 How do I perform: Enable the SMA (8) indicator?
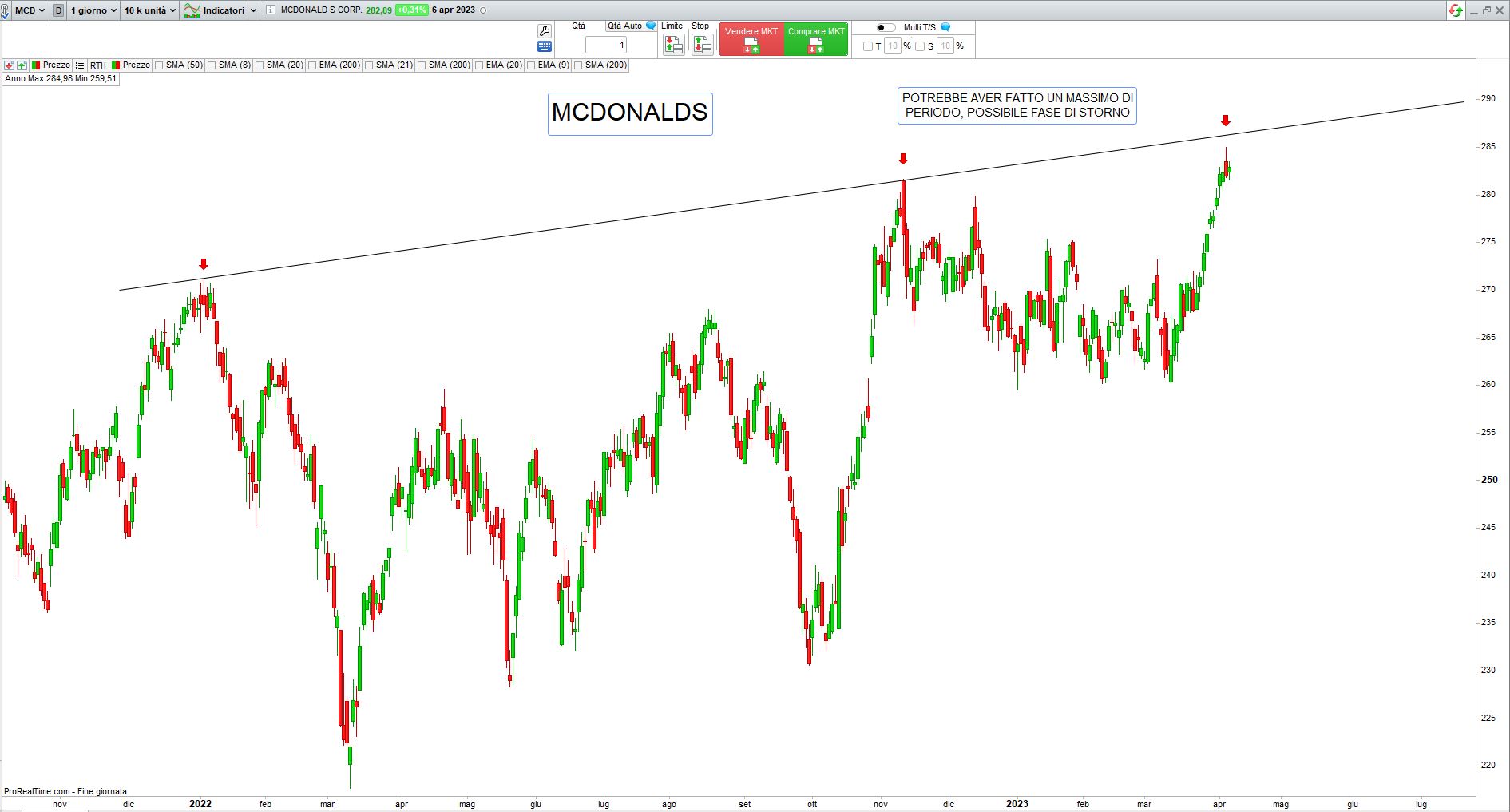(212, 65)
